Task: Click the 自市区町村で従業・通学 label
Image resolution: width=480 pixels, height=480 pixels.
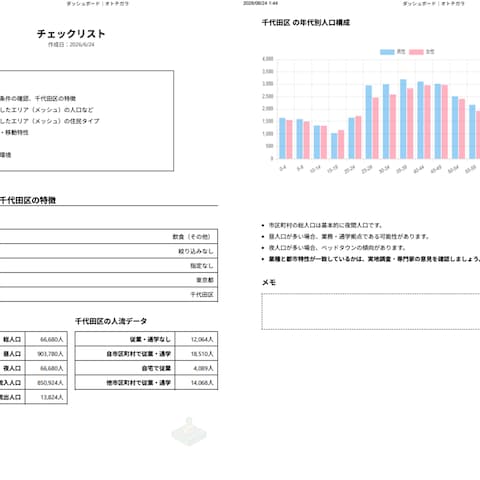Action: click(139, 354)
